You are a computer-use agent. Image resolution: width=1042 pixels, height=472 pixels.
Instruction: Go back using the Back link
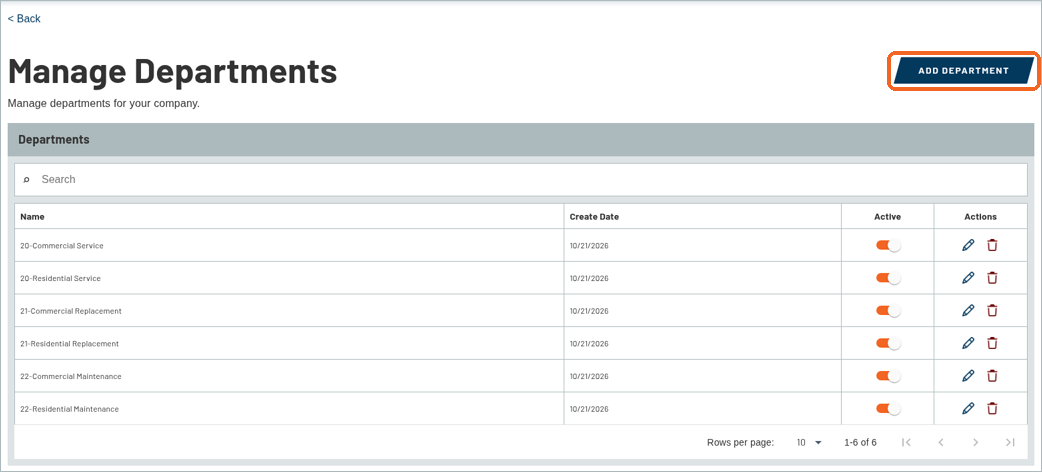pyautogui.click(x=24, y=19)
